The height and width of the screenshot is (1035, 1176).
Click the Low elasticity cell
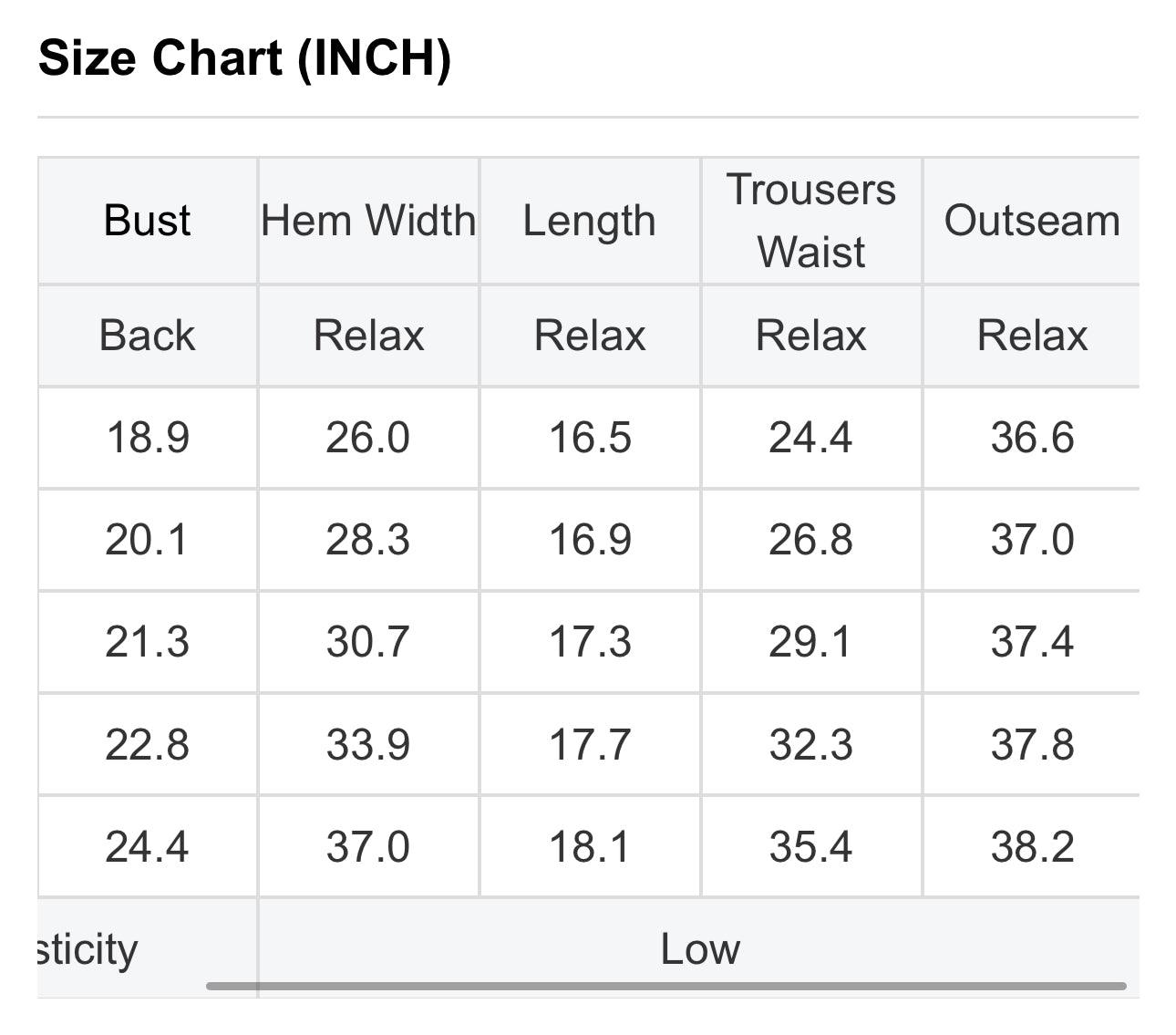click(699, 948)
